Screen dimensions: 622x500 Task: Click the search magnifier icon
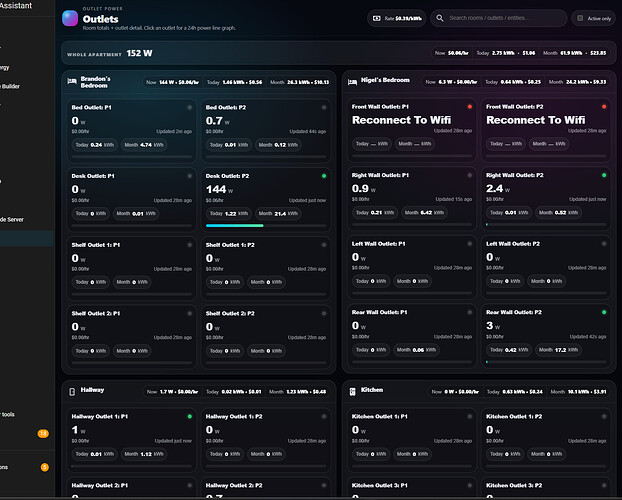pyautogui.click(x=440, y=18)
